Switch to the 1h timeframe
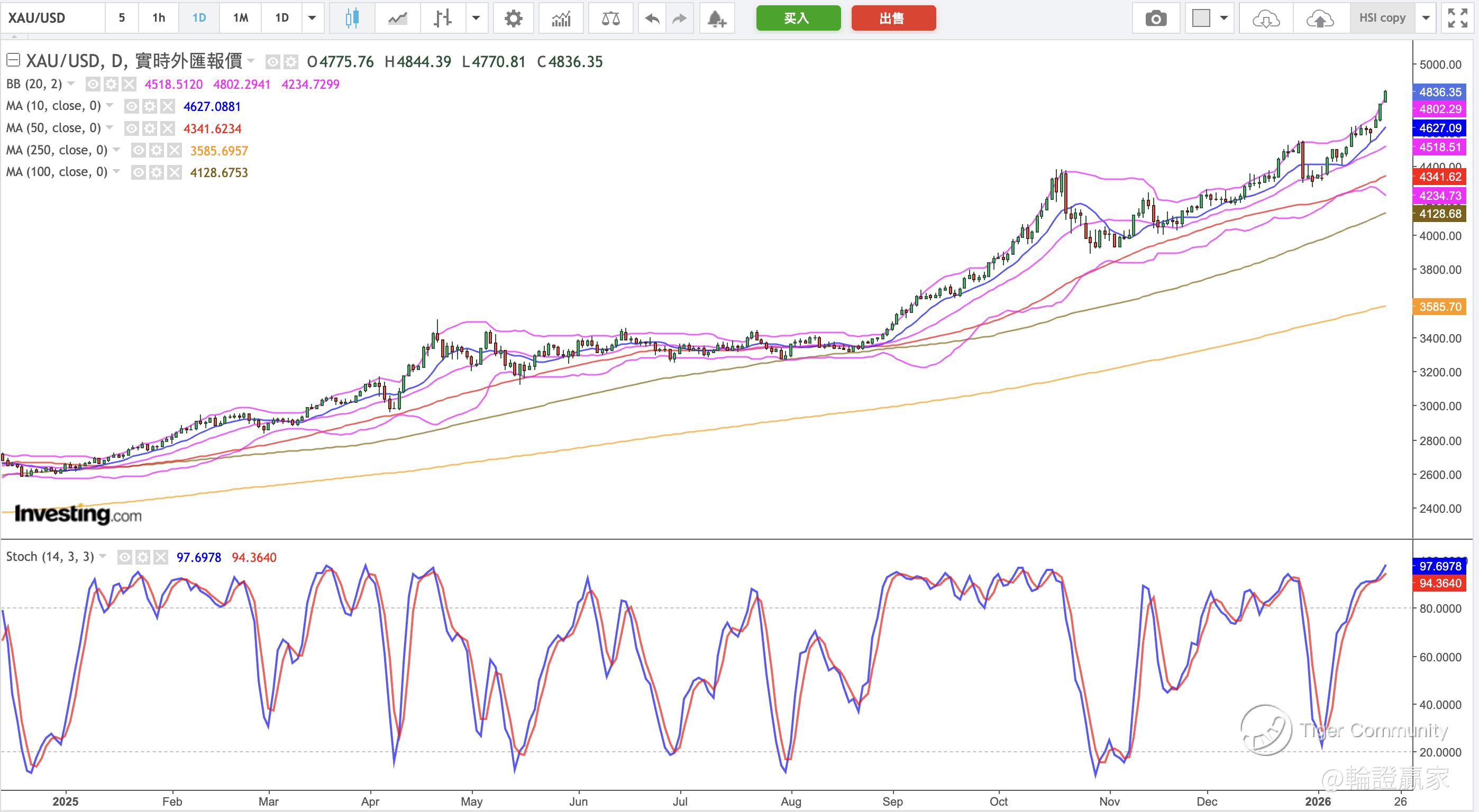The width and height of the screenshot is (1479, 812). [x=159, y=19]
